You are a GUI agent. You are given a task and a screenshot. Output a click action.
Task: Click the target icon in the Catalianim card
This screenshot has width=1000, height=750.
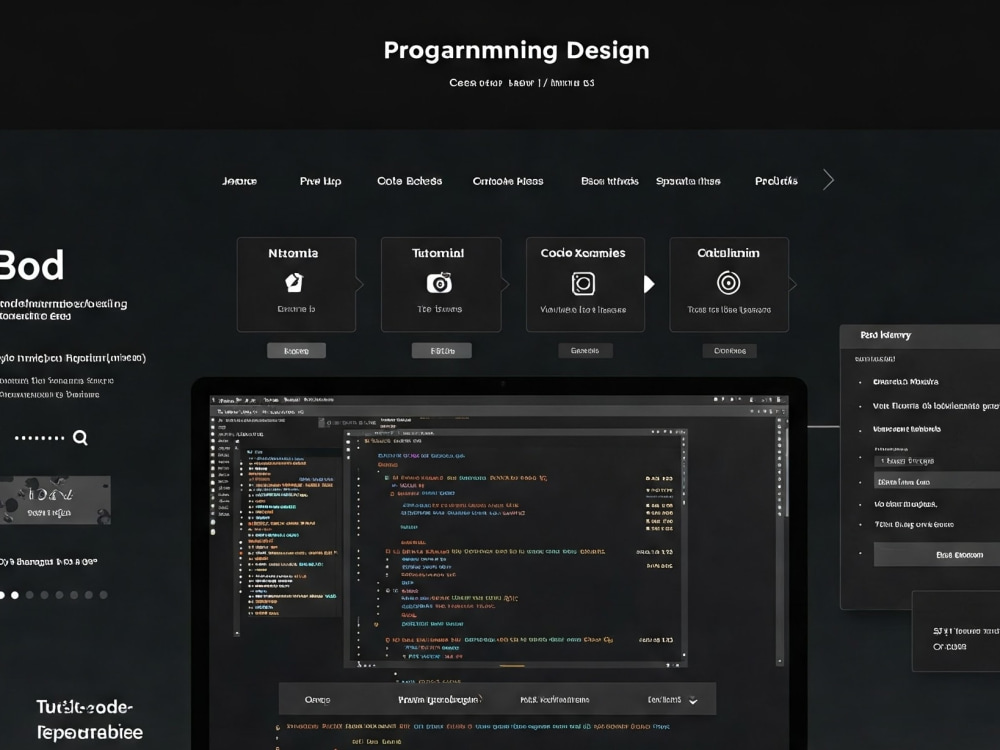728,283
